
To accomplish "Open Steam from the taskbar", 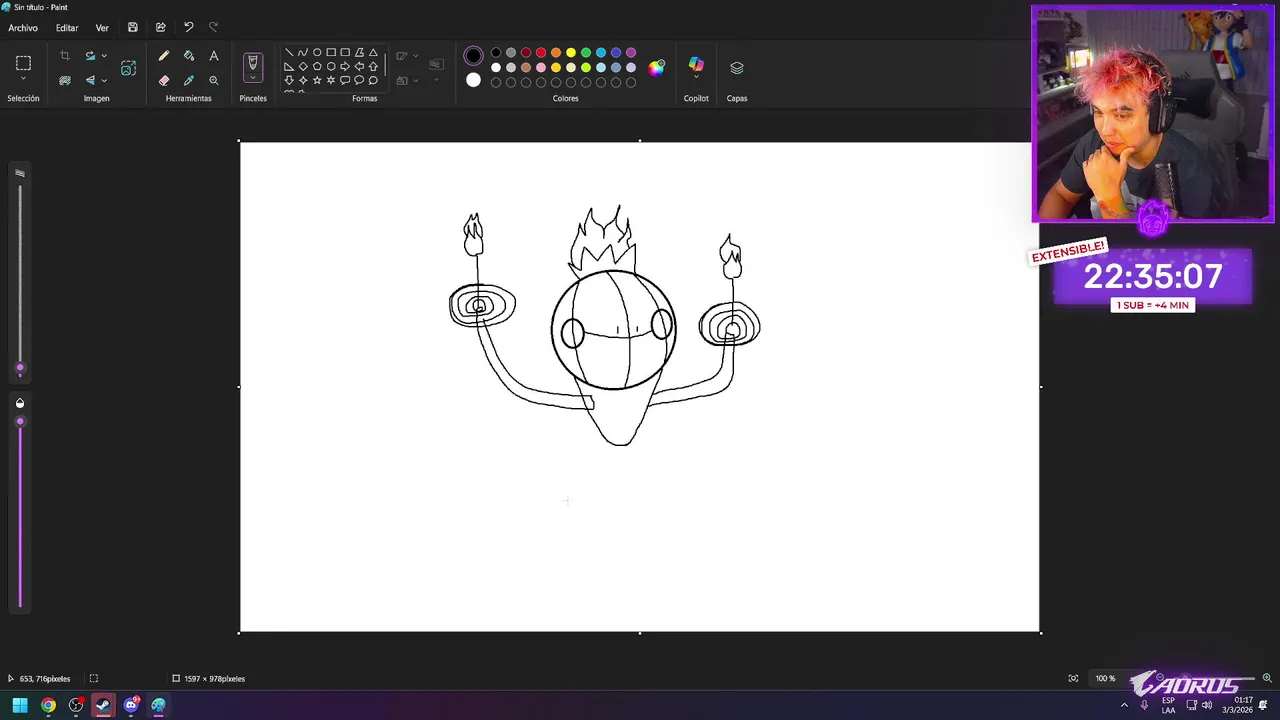I will point(103,705).
